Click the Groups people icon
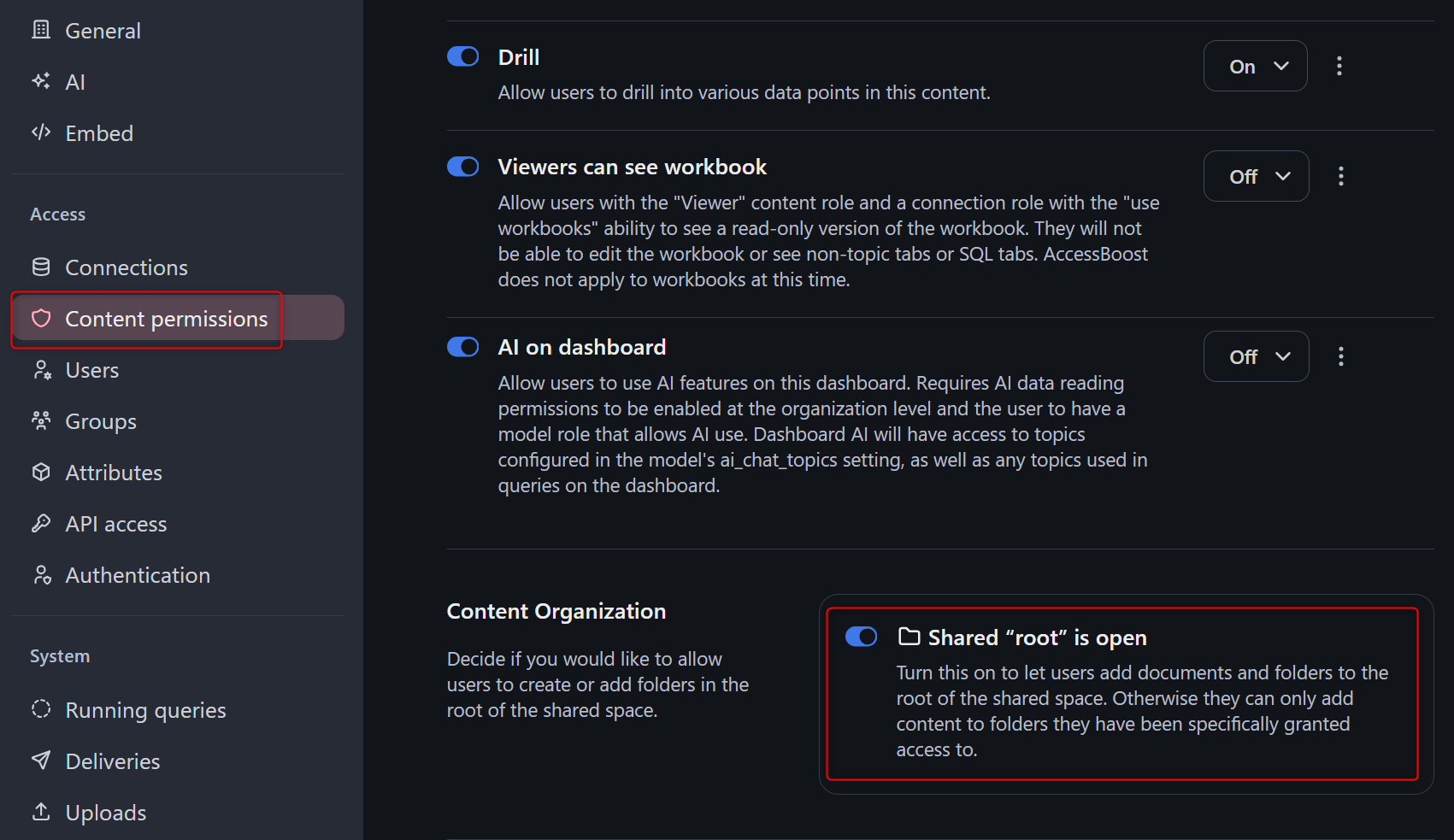Screen dimensions: 1454x840 click(x=41, y=420)
